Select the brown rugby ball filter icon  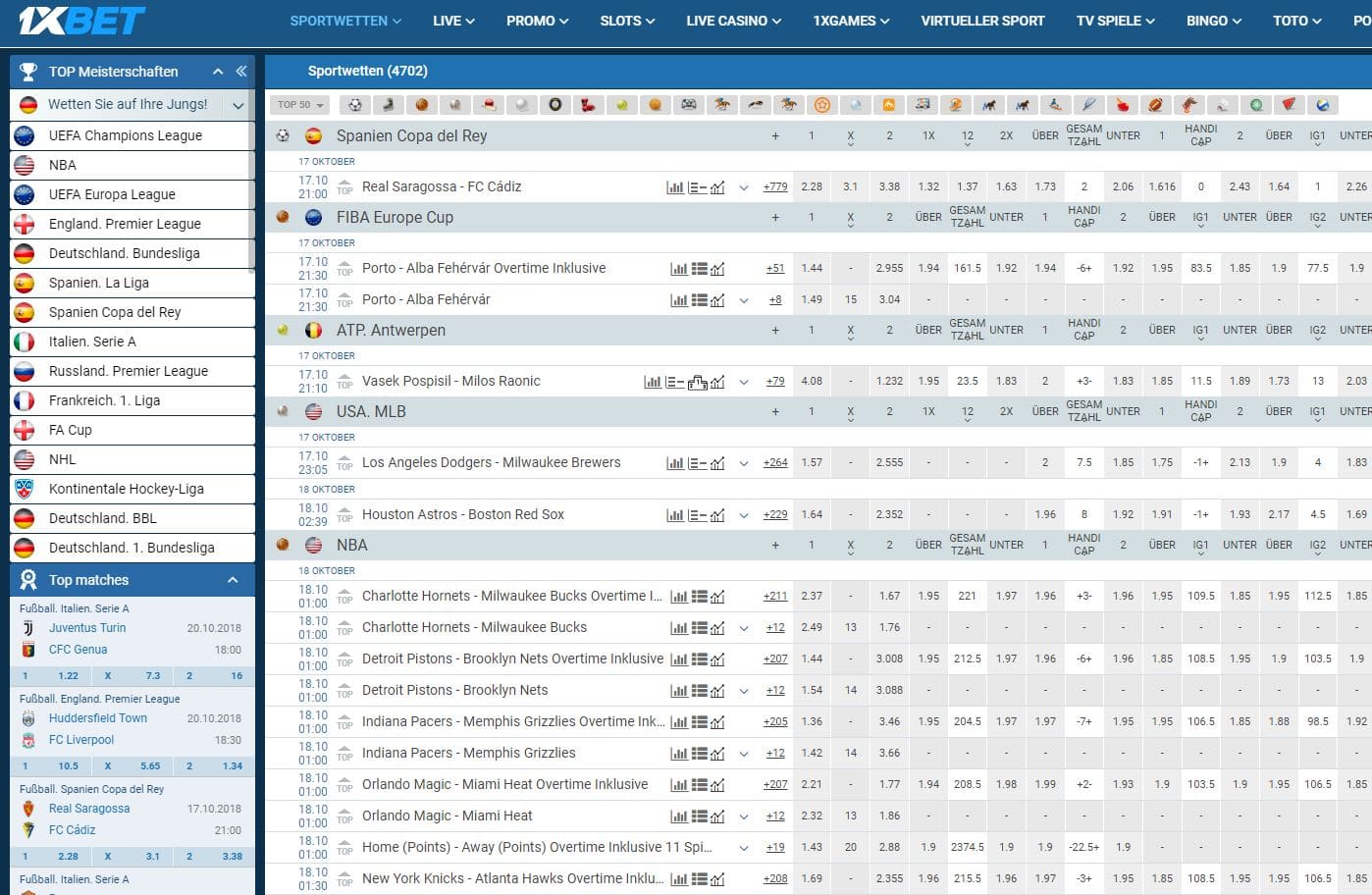tap(1156, 104)
